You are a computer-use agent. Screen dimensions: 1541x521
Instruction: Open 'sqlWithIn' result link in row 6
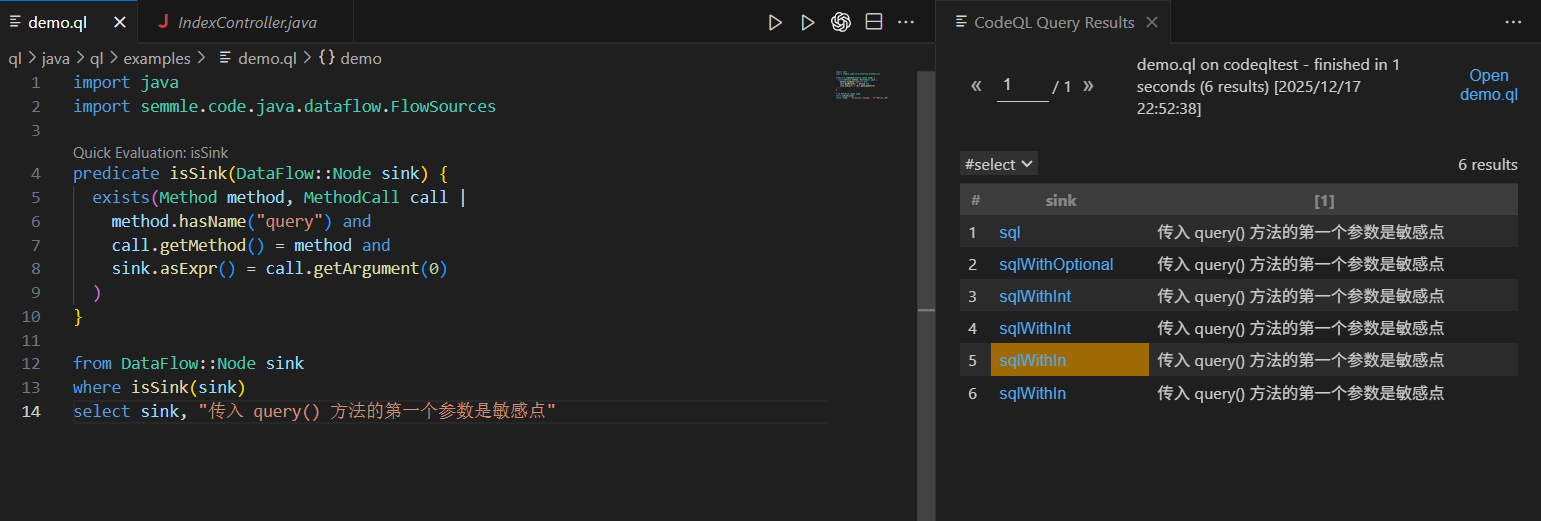point(1032,393)
